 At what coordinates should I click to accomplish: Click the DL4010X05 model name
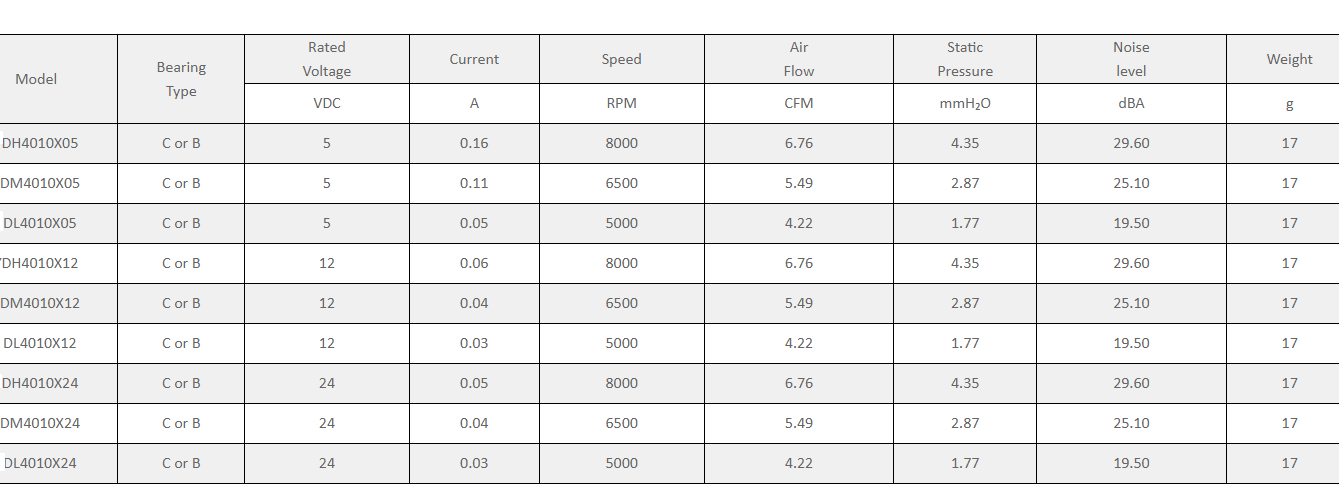click(x=40, y=223)
